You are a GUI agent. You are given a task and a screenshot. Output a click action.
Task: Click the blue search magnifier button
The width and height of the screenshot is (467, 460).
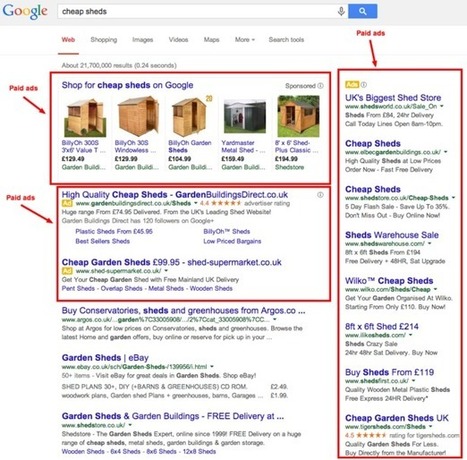363,12
